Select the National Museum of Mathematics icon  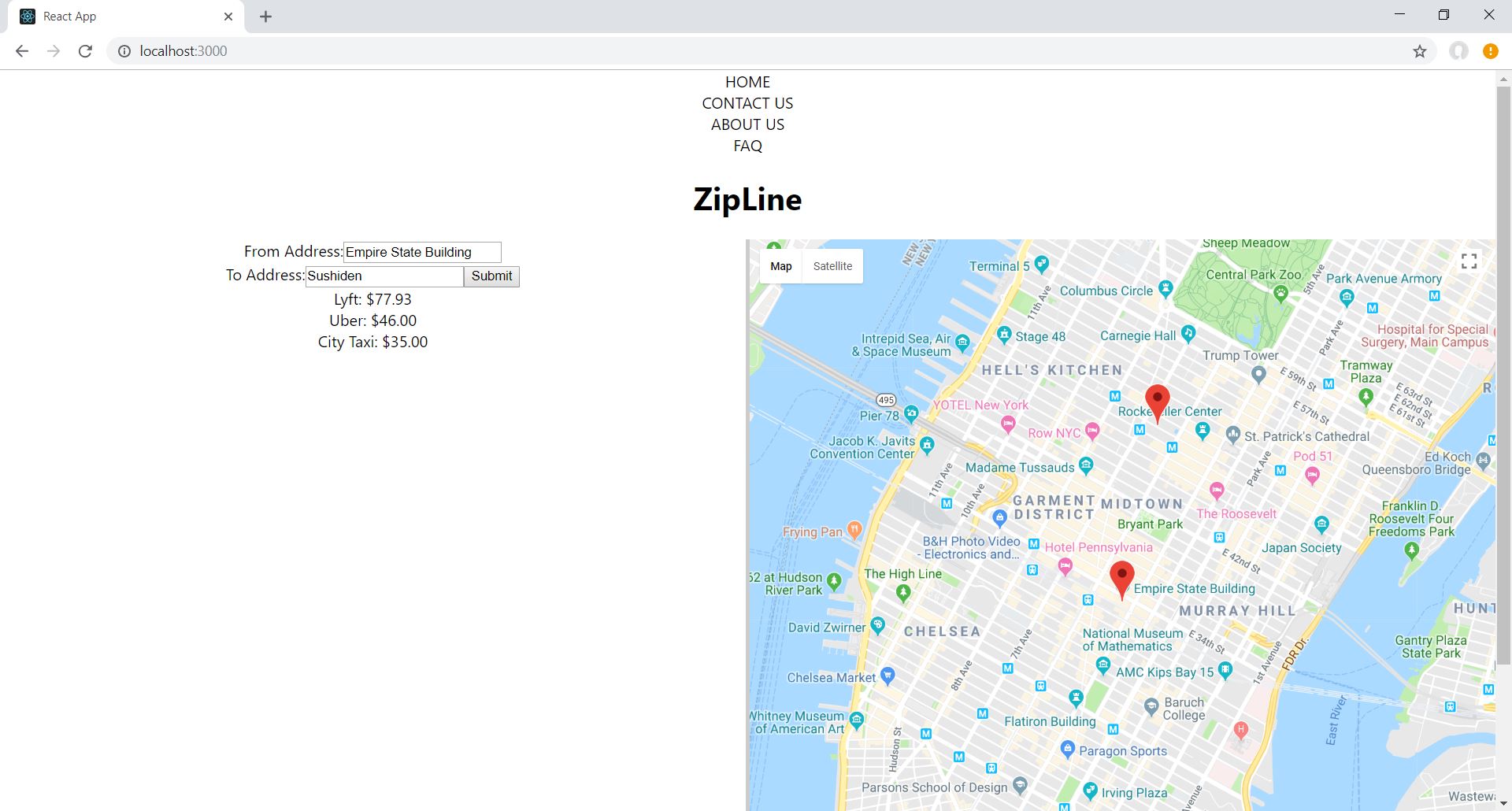(x=1103, y=665)
